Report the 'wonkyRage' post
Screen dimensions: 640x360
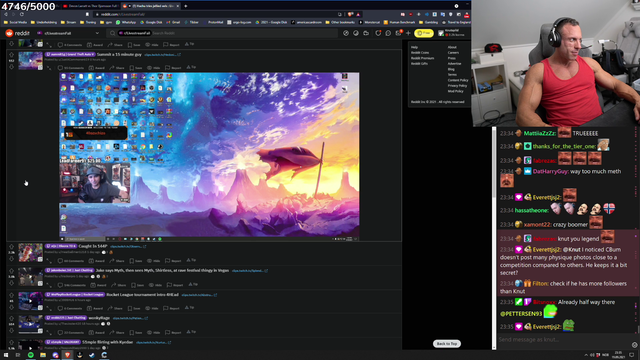(x=174, y=332)
